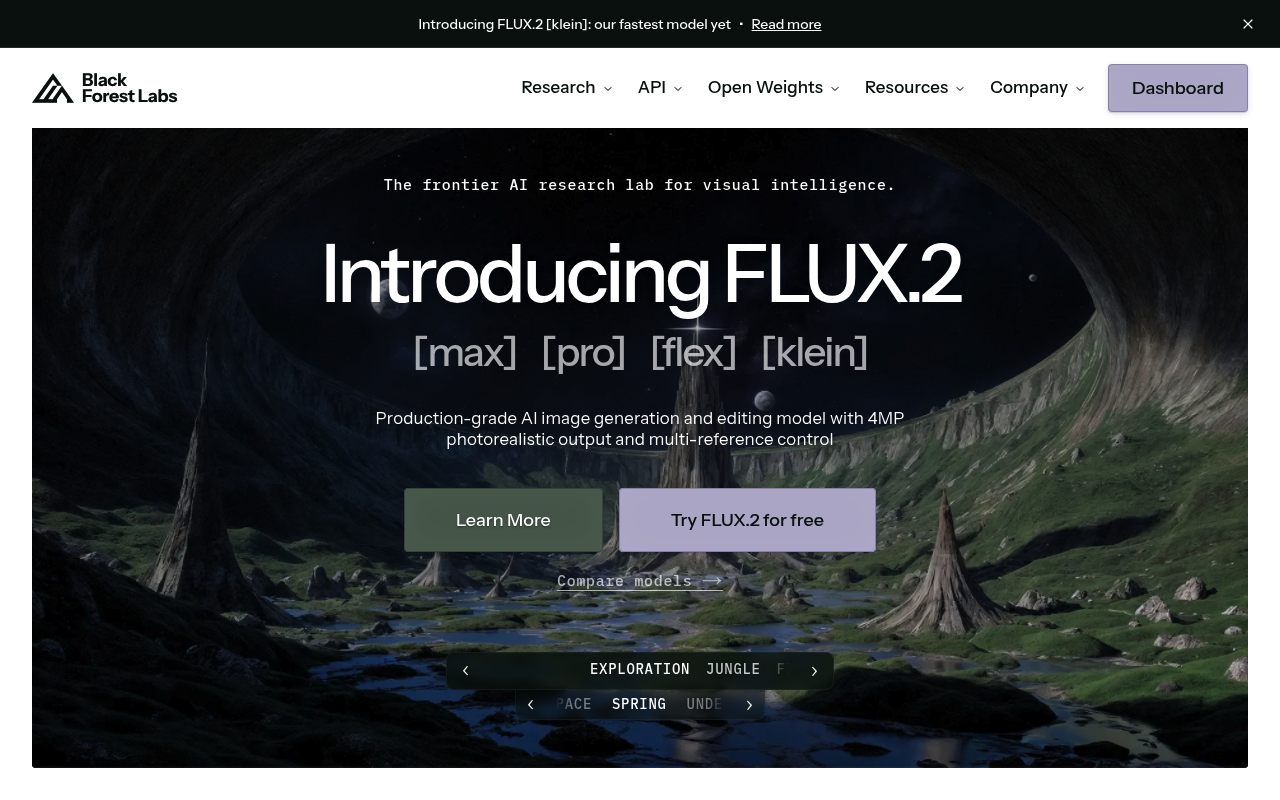Click right arrow of SPRING selector
The image size is (1280, 800).
[x=749, y=705]
